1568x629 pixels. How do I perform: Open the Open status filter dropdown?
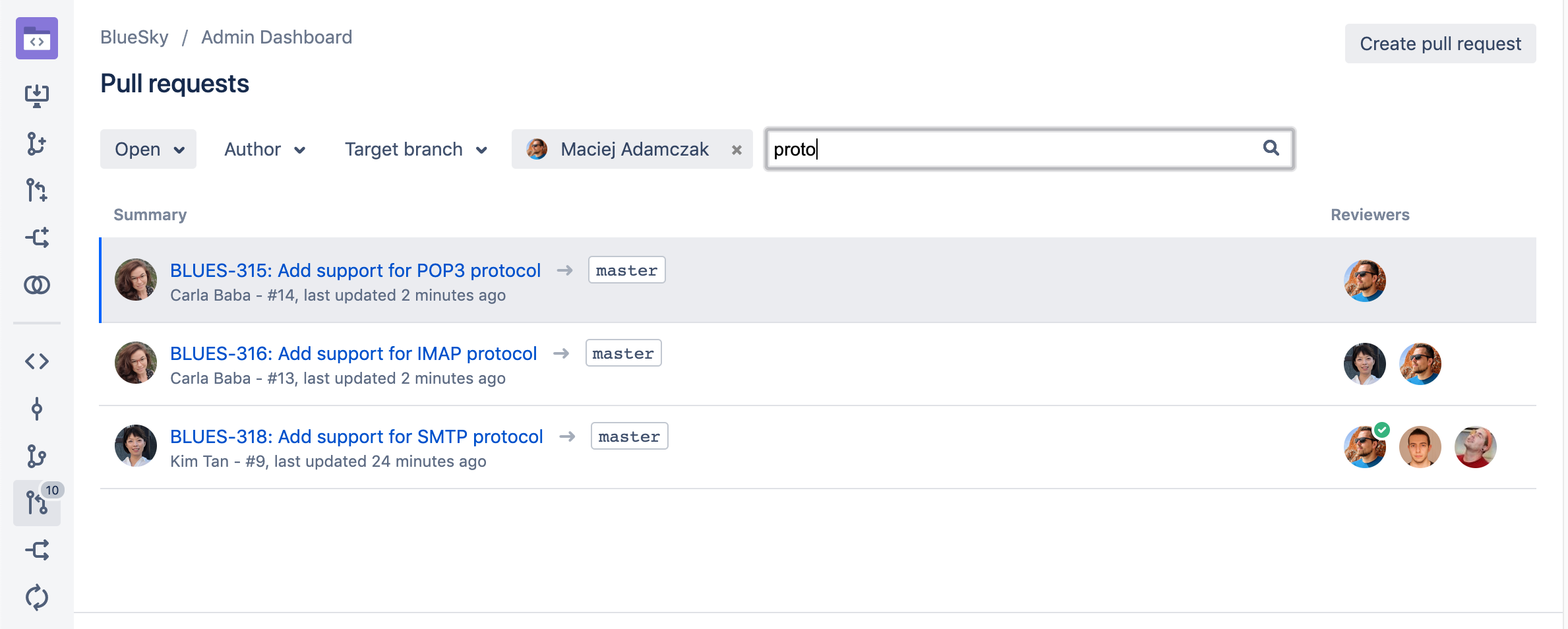coord(148,149)
